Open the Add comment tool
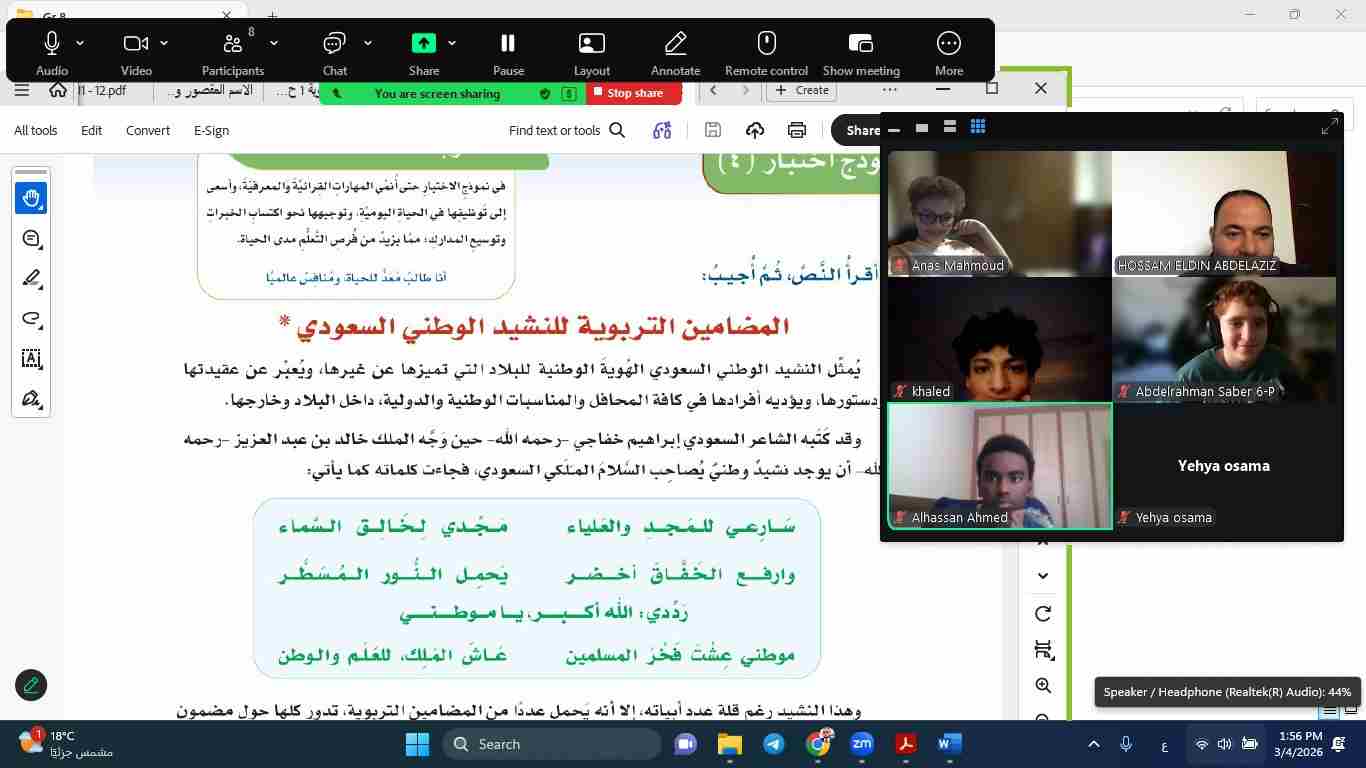The width and height of the screenshot is (1366, 768). (x=31, y=239)
